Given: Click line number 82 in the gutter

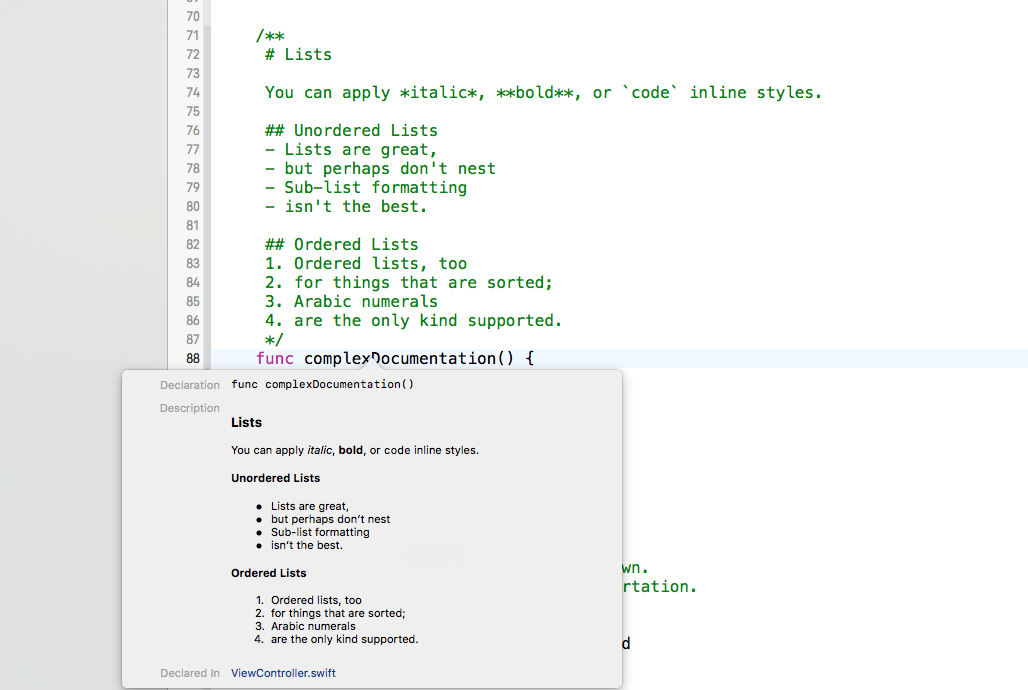Looking at the screenshot, I should coord(192,244).
